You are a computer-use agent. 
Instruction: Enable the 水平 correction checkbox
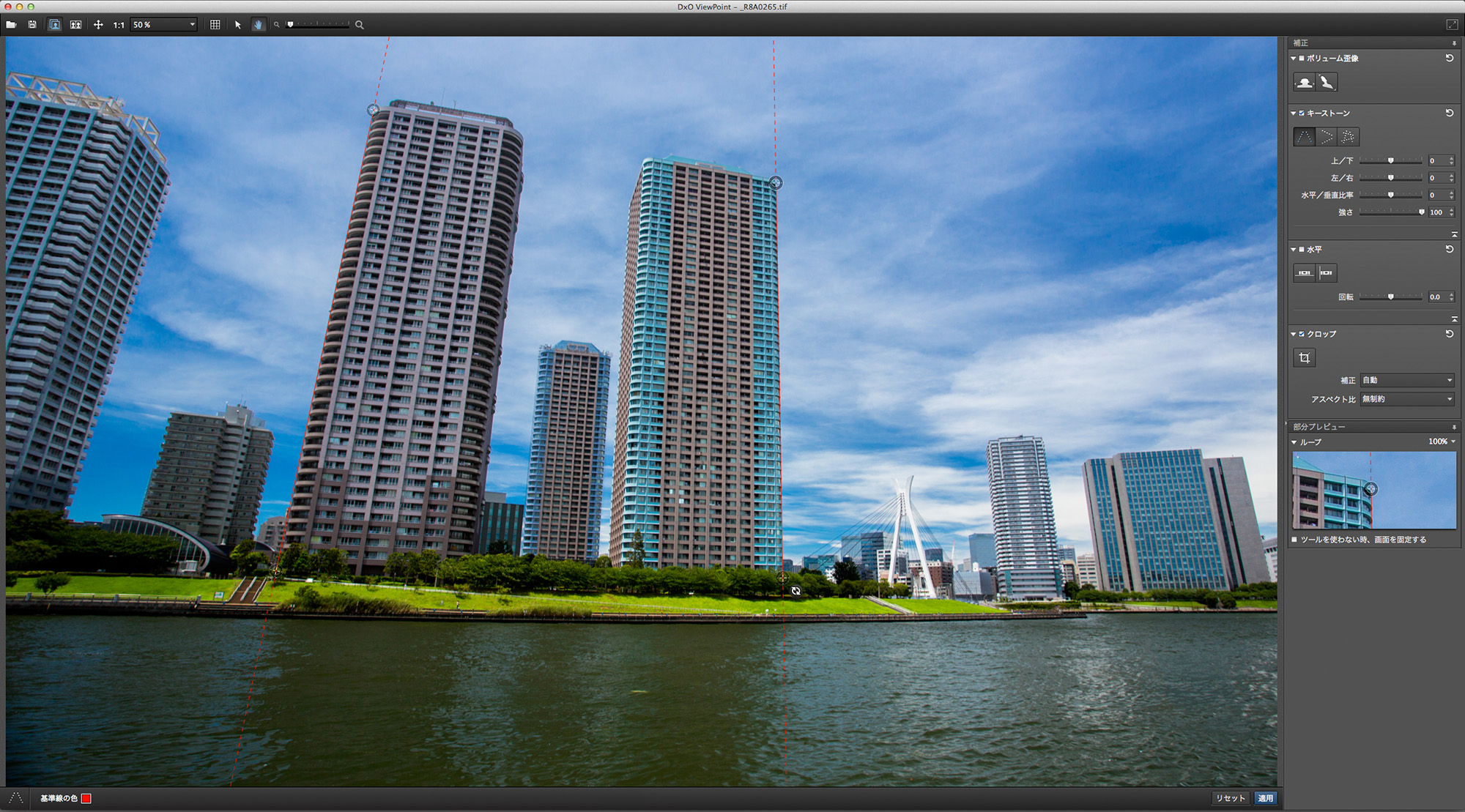1302,250
